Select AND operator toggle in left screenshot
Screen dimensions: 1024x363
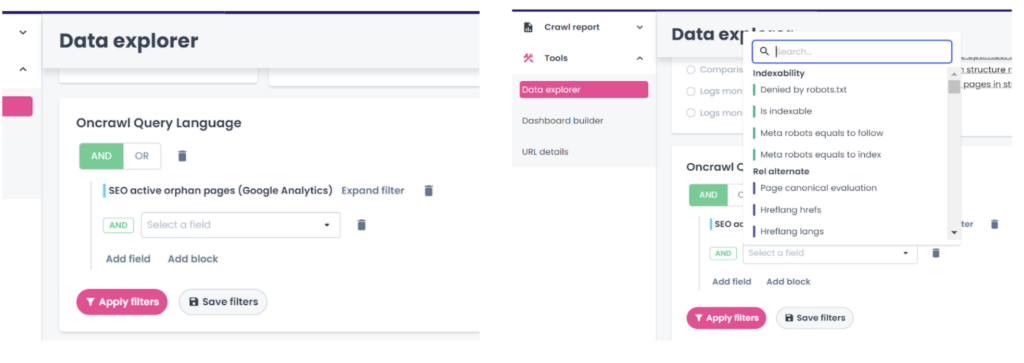[101, 156]
